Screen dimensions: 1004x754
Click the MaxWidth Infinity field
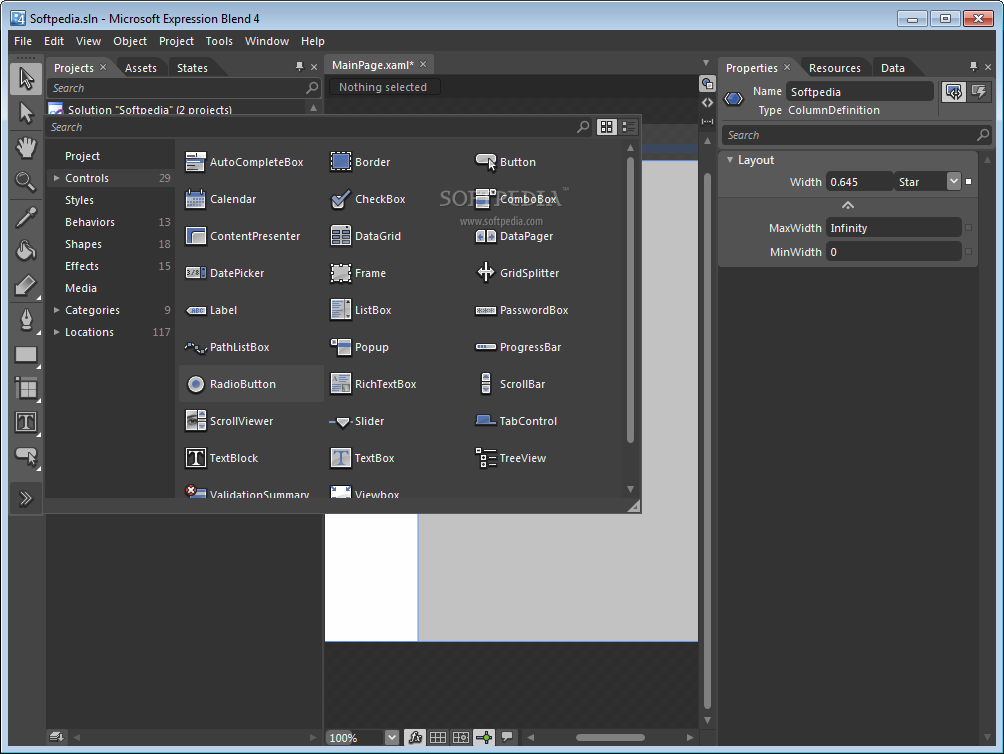893,228
